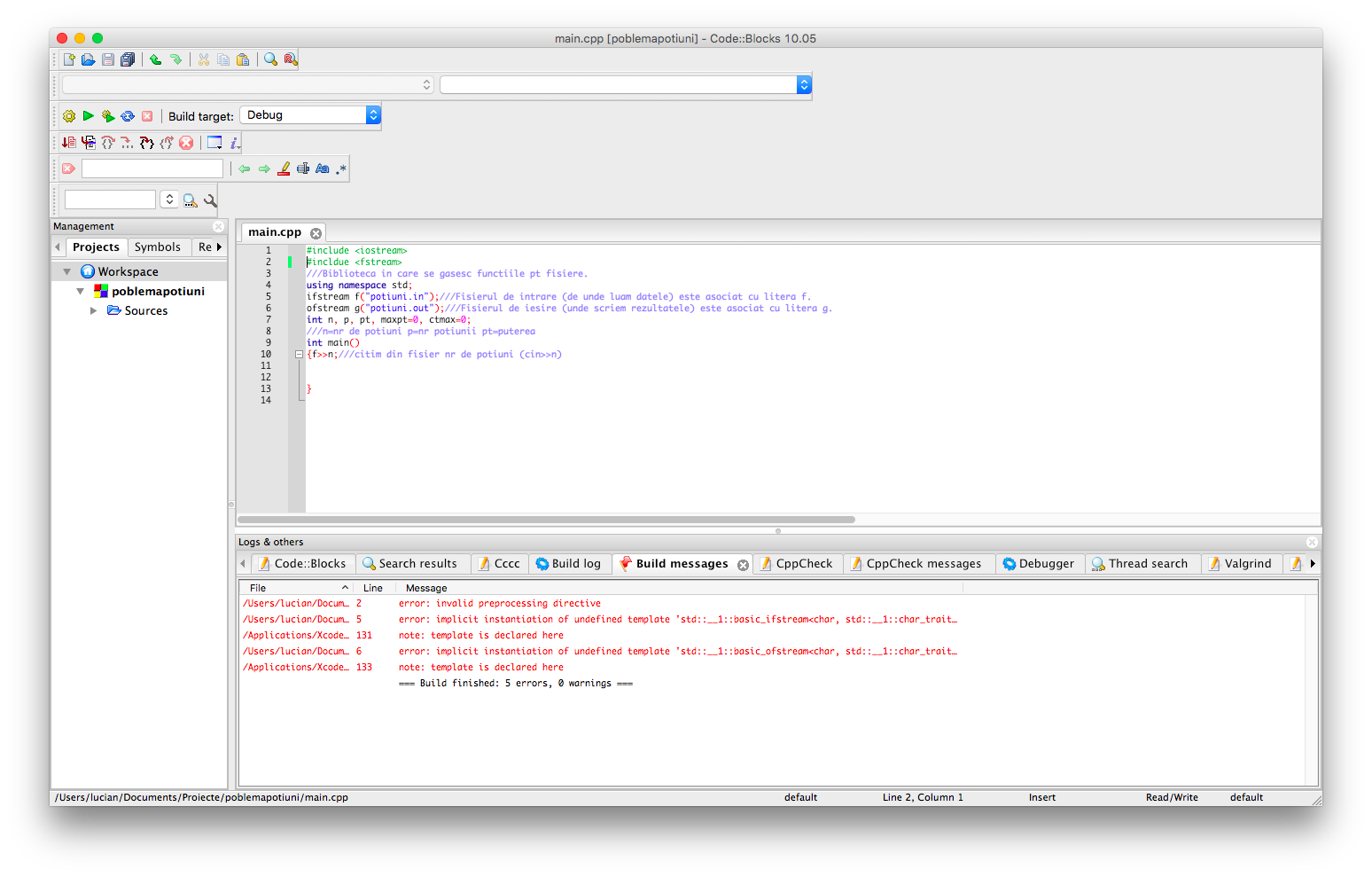
Task: Create a new file from the toolbar
Action: point(69,59)
